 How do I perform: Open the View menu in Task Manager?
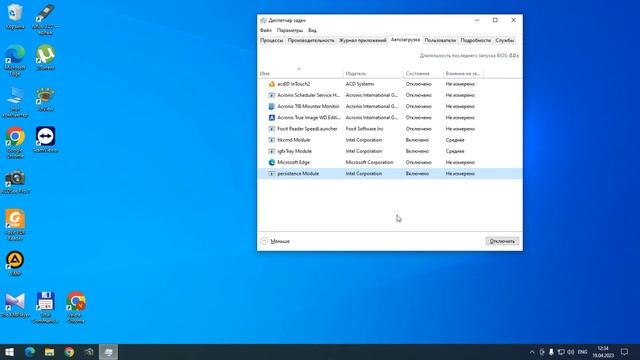312,30
